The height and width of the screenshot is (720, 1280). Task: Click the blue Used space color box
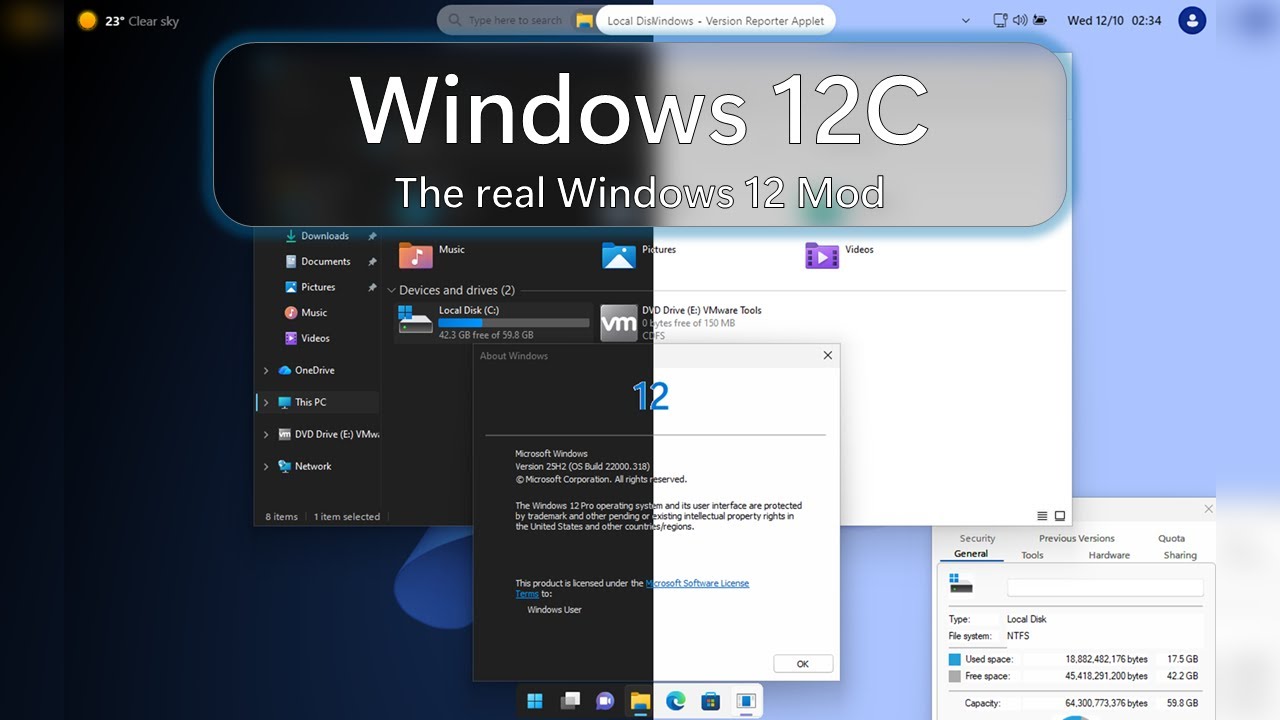(955, 660)
